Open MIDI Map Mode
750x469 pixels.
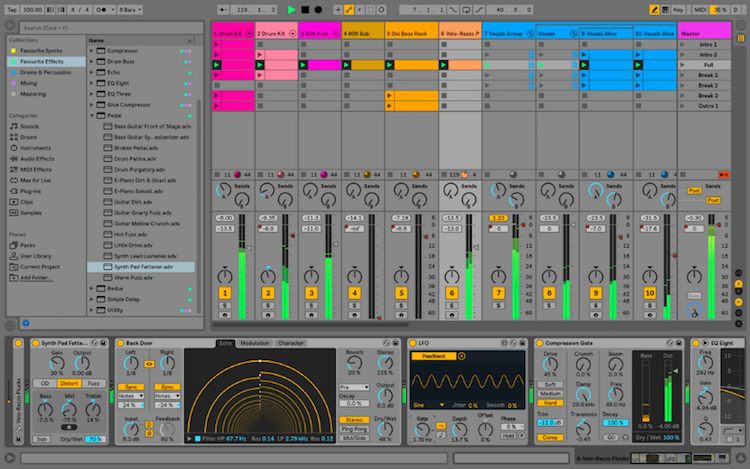[x=700, y=10]
